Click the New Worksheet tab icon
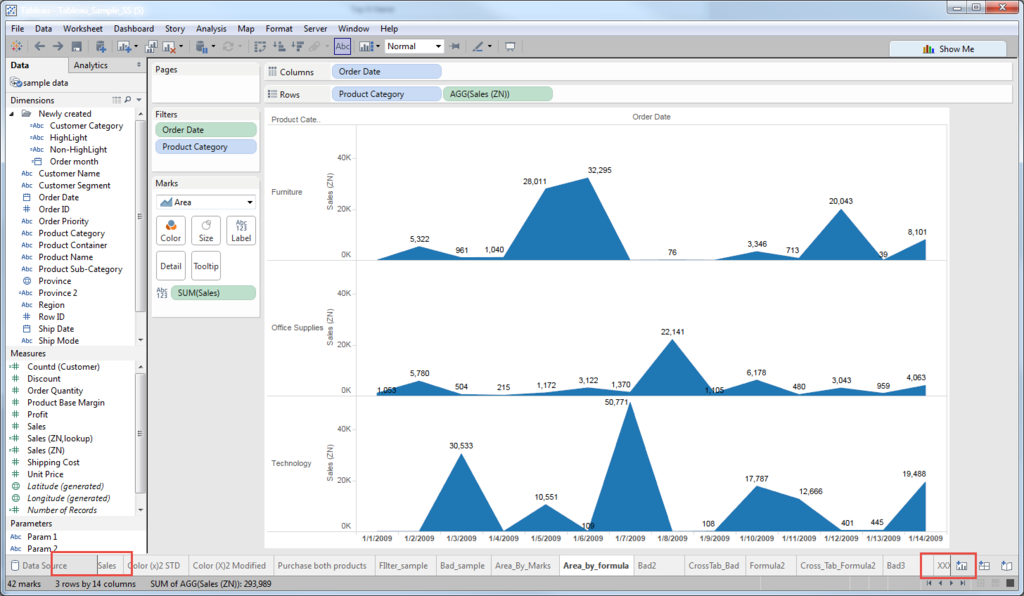The height and width of the screenshot is (596, 1024). point(961,565)
